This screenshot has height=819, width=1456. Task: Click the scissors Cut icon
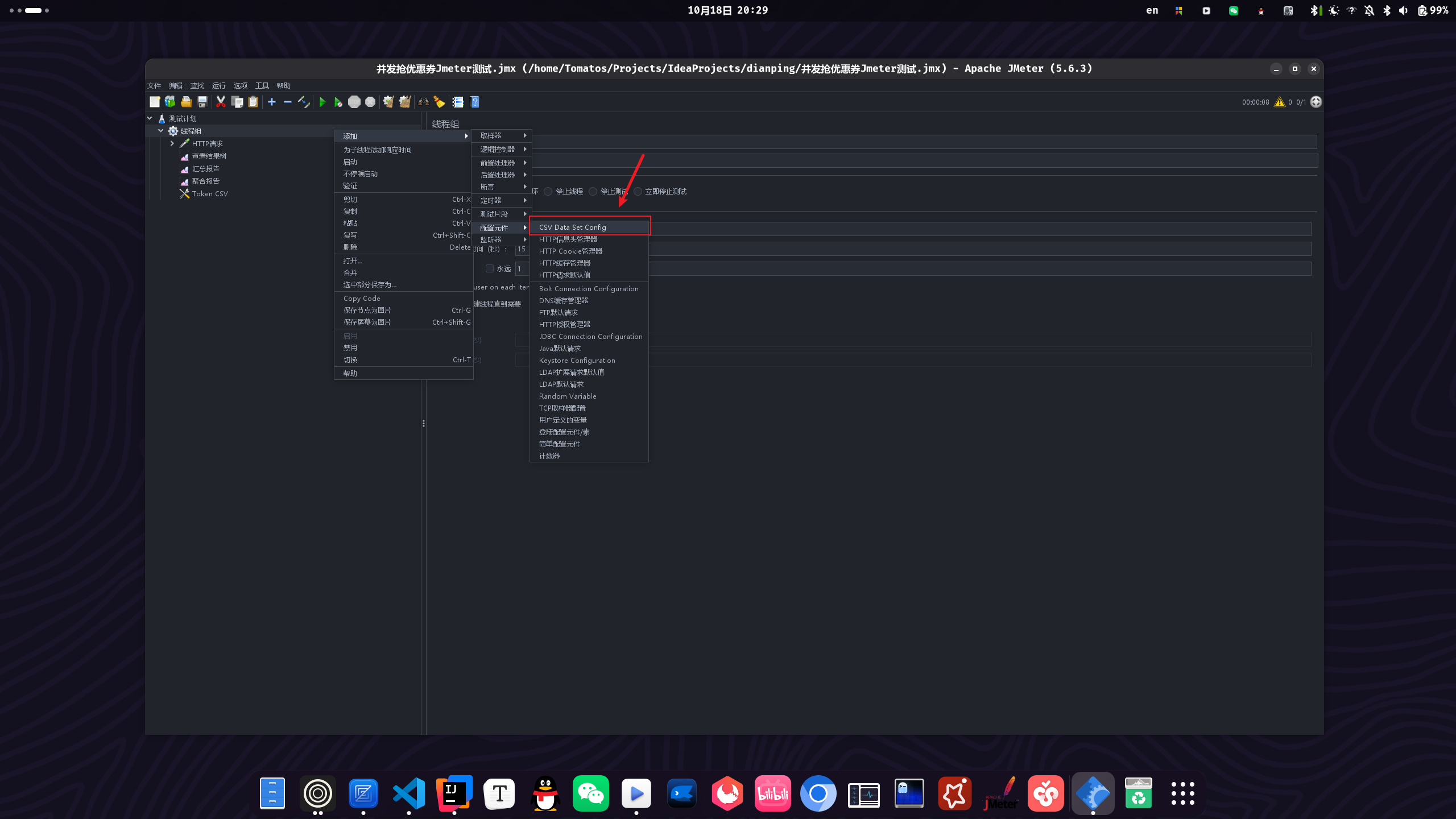221,102
